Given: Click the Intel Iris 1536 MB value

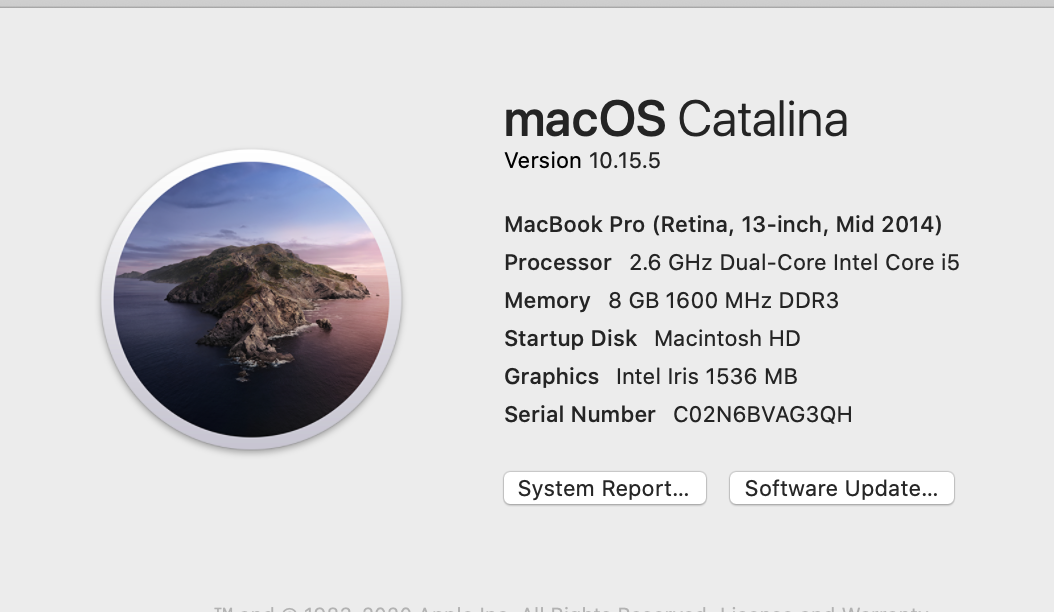Looking at the screenshot, I should point(706,376).
